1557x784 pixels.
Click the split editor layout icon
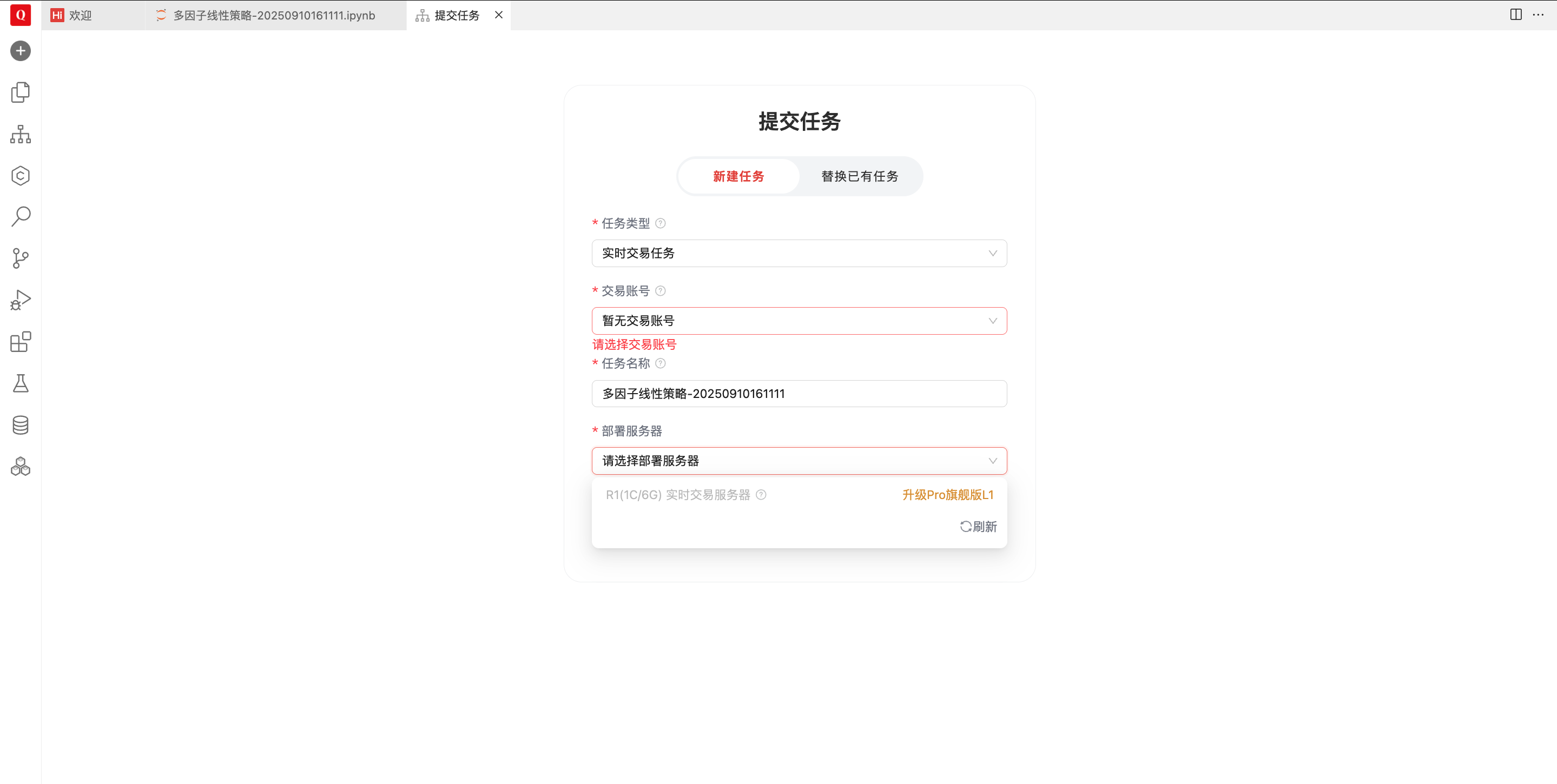point(1515,15)
